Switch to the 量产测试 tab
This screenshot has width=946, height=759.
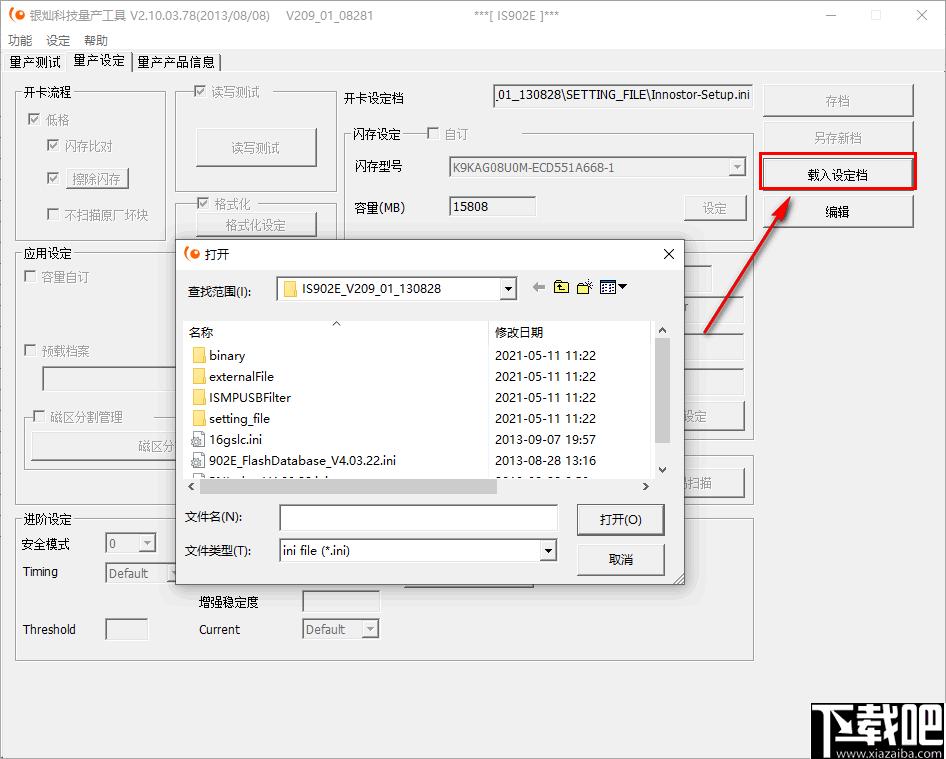click(x=35, y=62)
